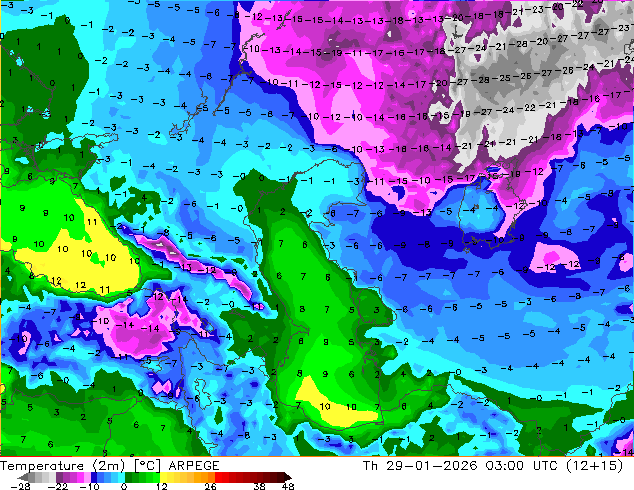Screen dimensions: 634x490
Task: Click the '-28' label under the color scale
Action: point(20,486)
